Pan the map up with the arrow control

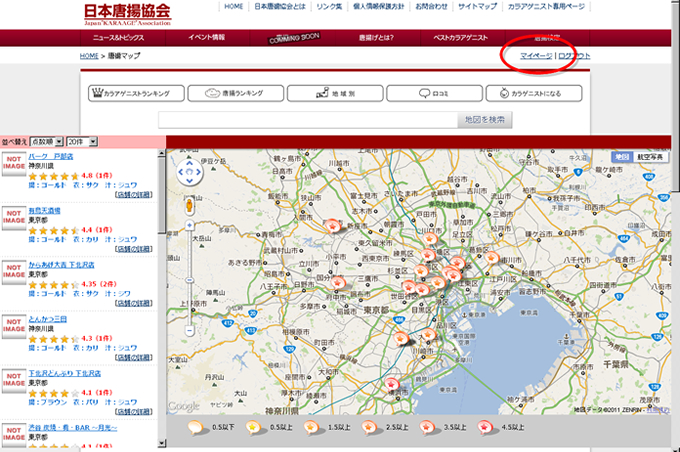click(190, 164)
